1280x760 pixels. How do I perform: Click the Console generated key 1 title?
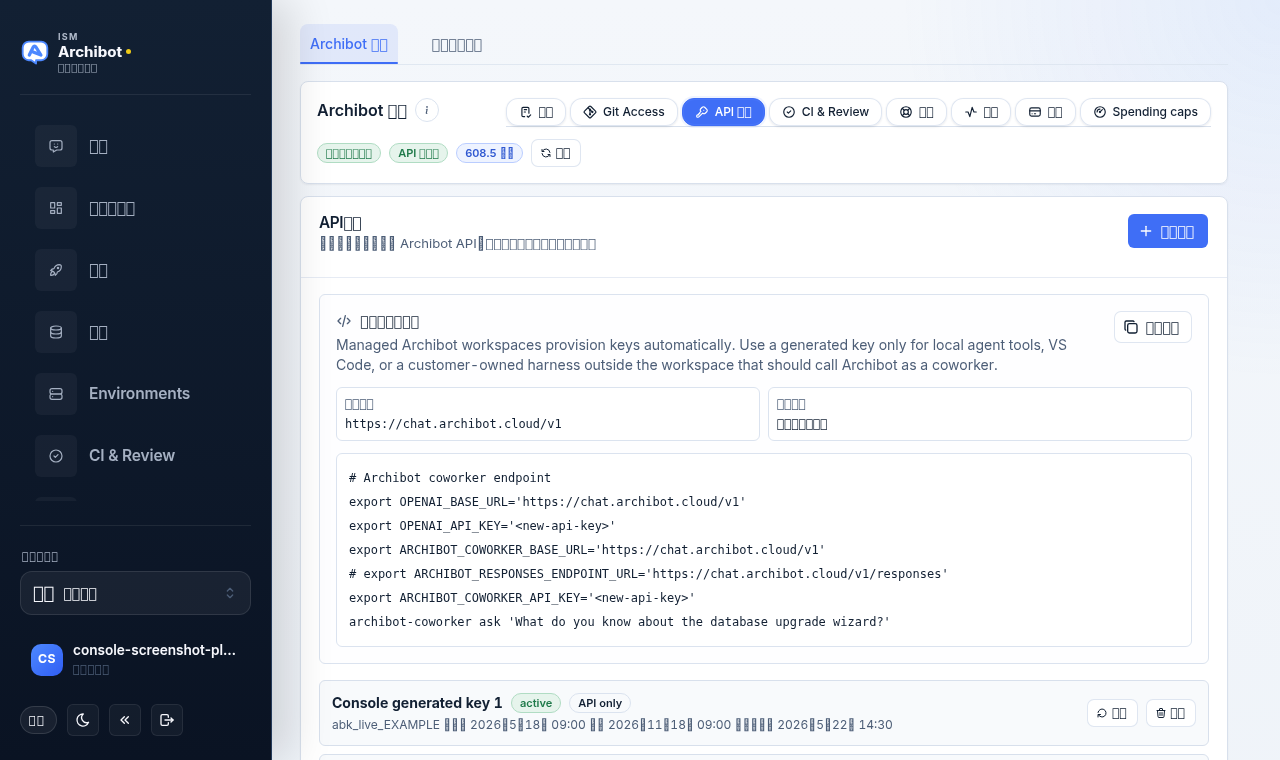point(417,703)
